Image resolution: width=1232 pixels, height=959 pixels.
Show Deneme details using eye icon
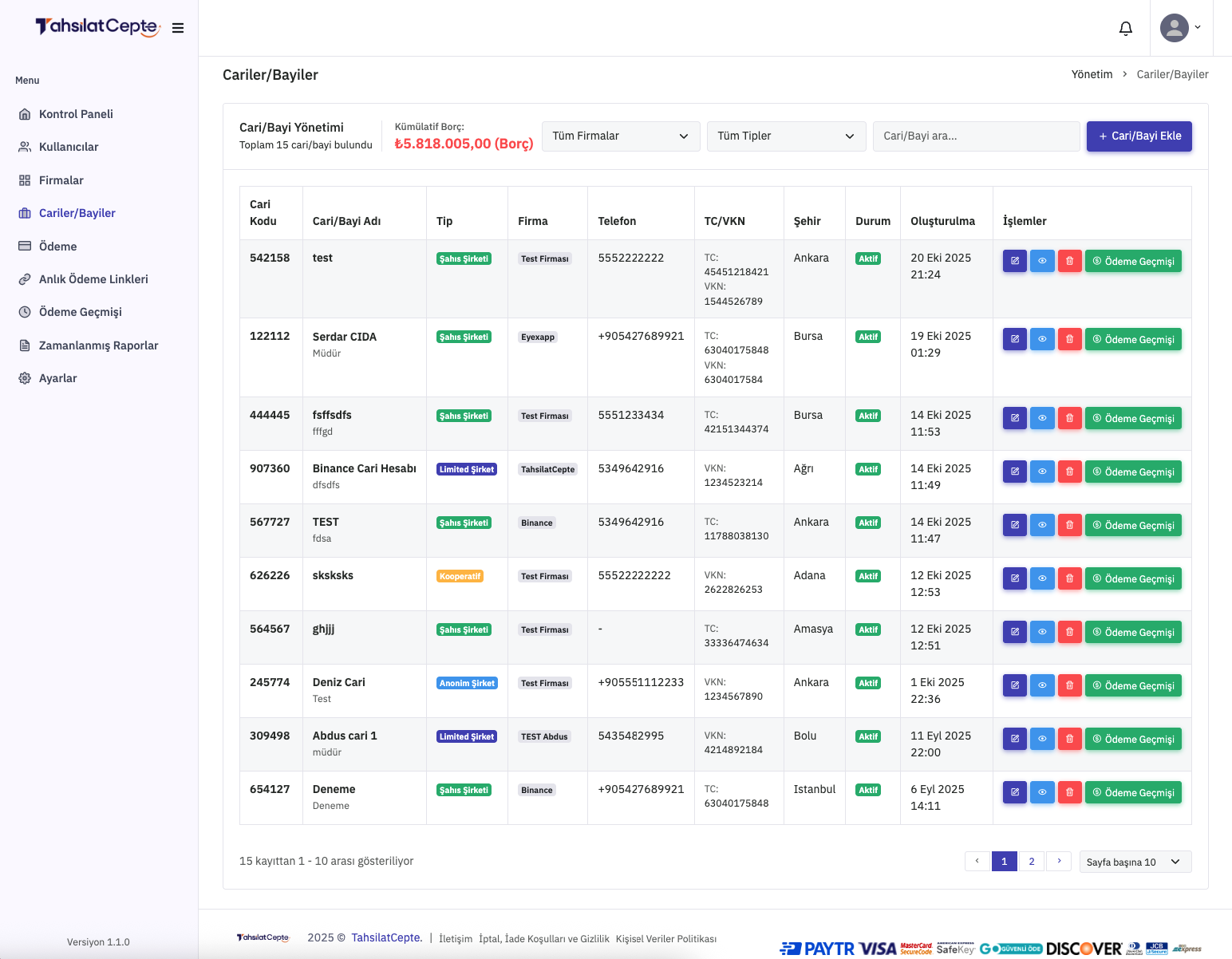point(1042,792)
